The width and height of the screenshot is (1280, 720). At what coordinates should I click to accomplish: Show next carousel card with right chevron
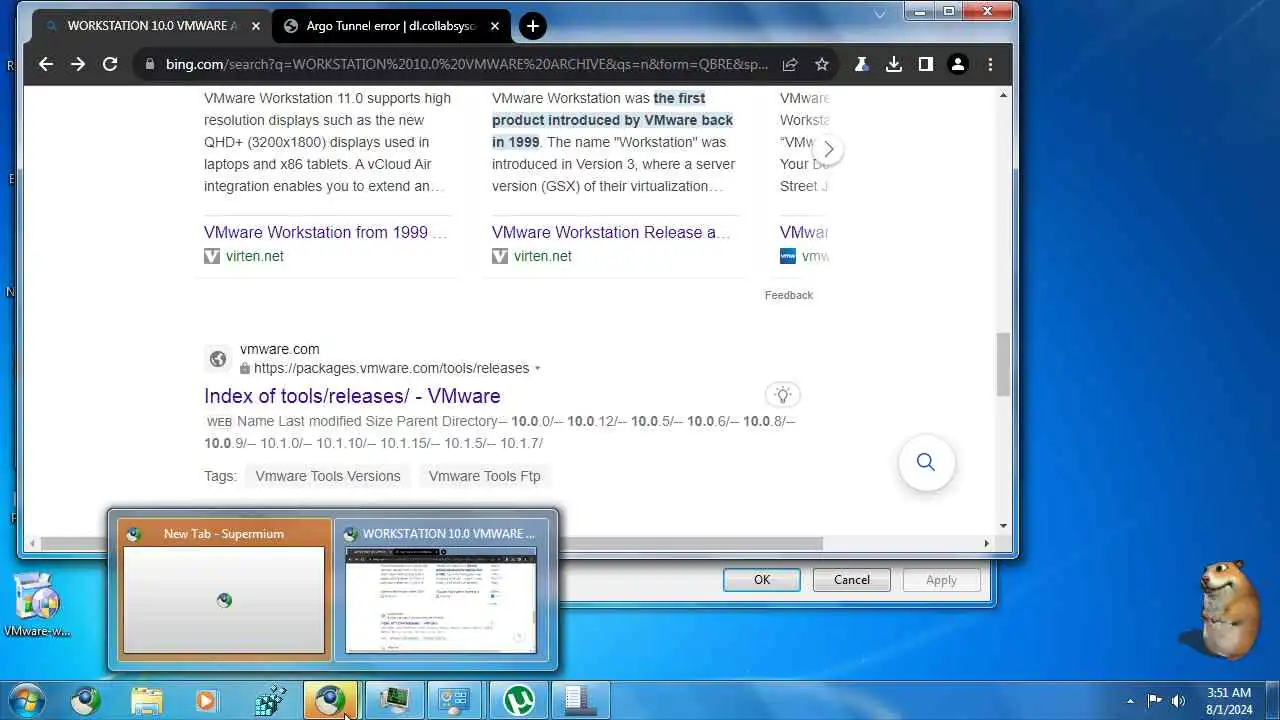pyautogui.click(x=828, y=149)
